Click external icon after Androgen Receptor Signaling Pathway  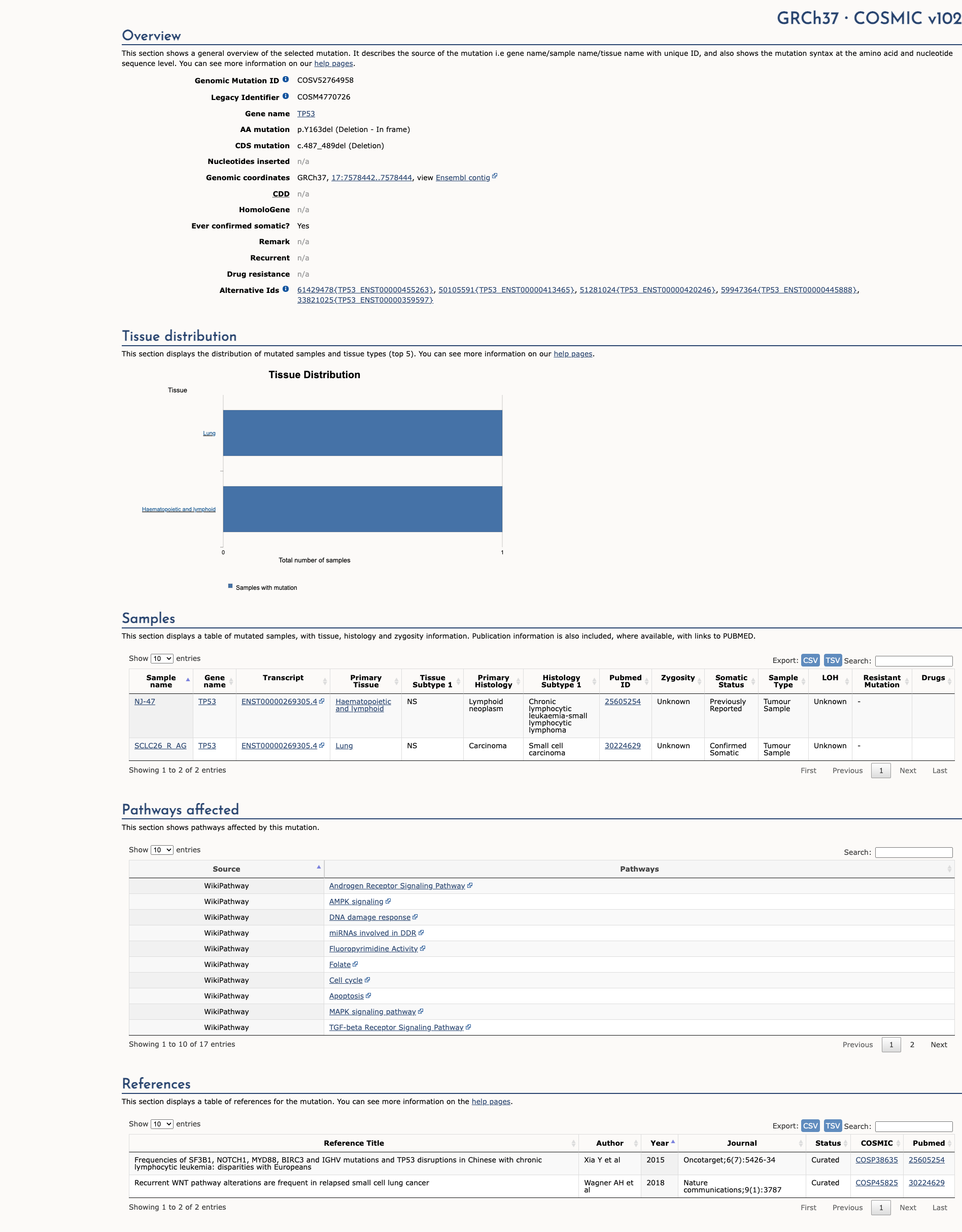coord(470,886)
